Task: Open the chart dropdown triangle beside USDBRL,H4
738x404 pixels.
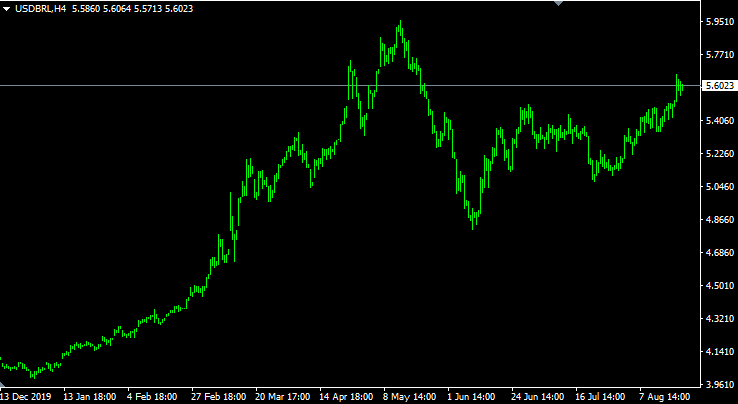Action: [x=7, y=9]
